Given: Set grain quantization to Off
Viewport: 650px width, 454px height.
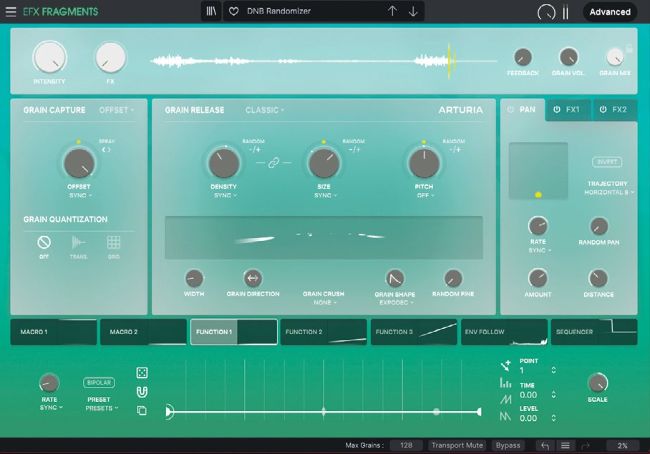Looking at the screenshot, I should [43, 243].
